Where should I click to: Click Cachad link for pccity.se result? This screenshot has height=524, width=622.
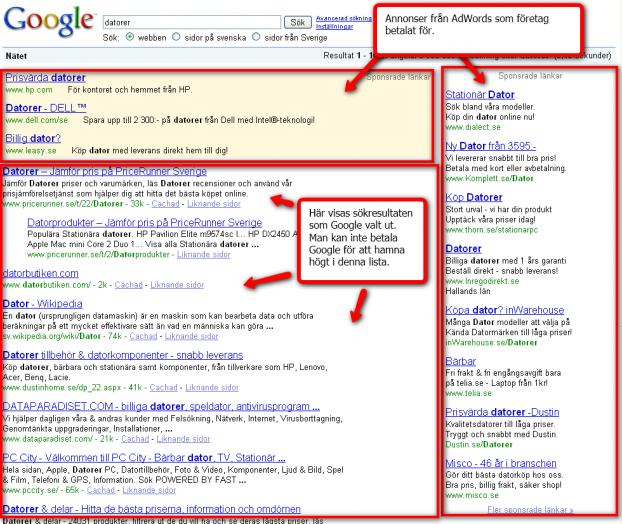pos(101,490)
